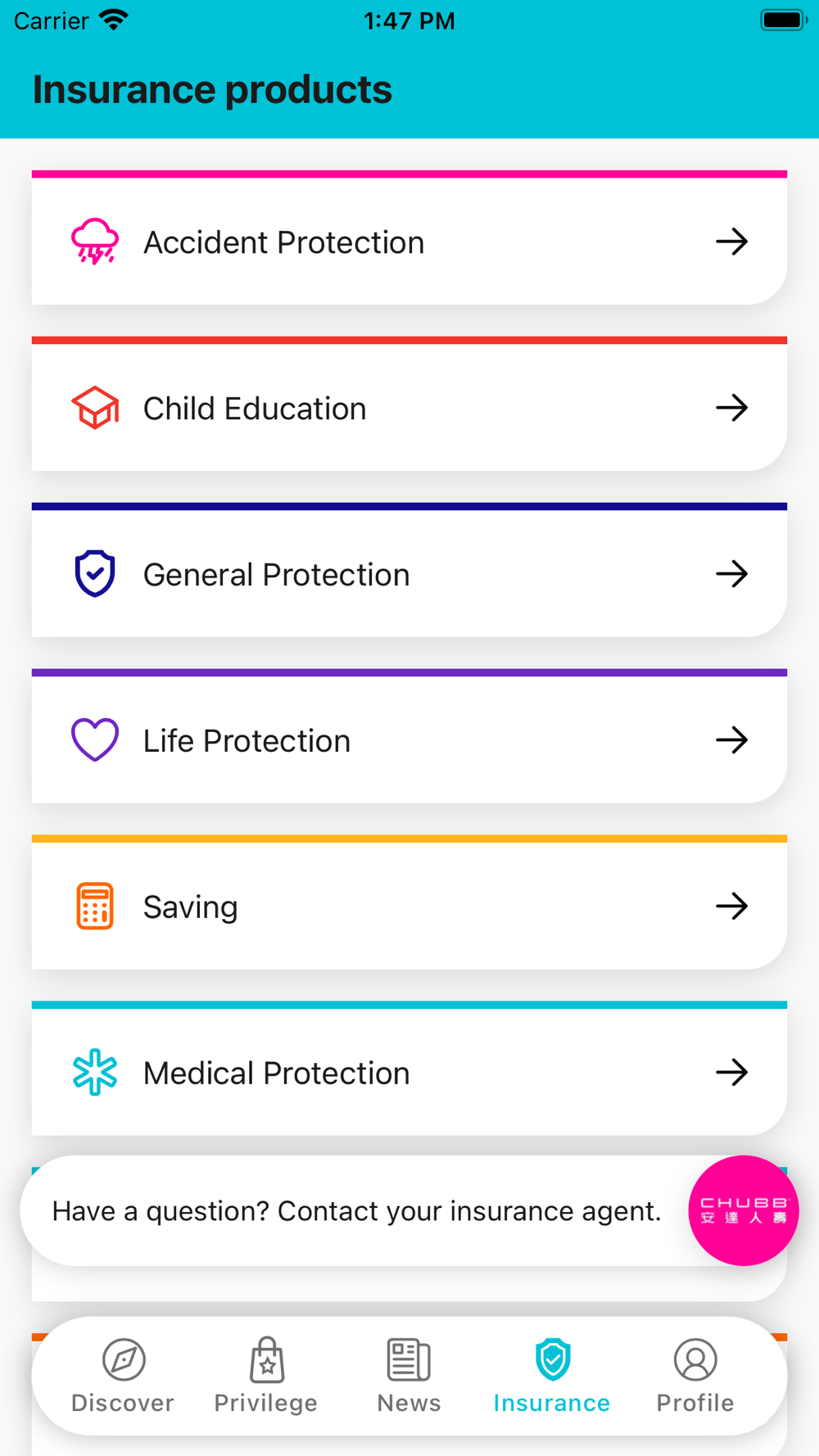Screen dimensions: 819x1456
Task: Go to the News tab
Action: pos(409,1376)
